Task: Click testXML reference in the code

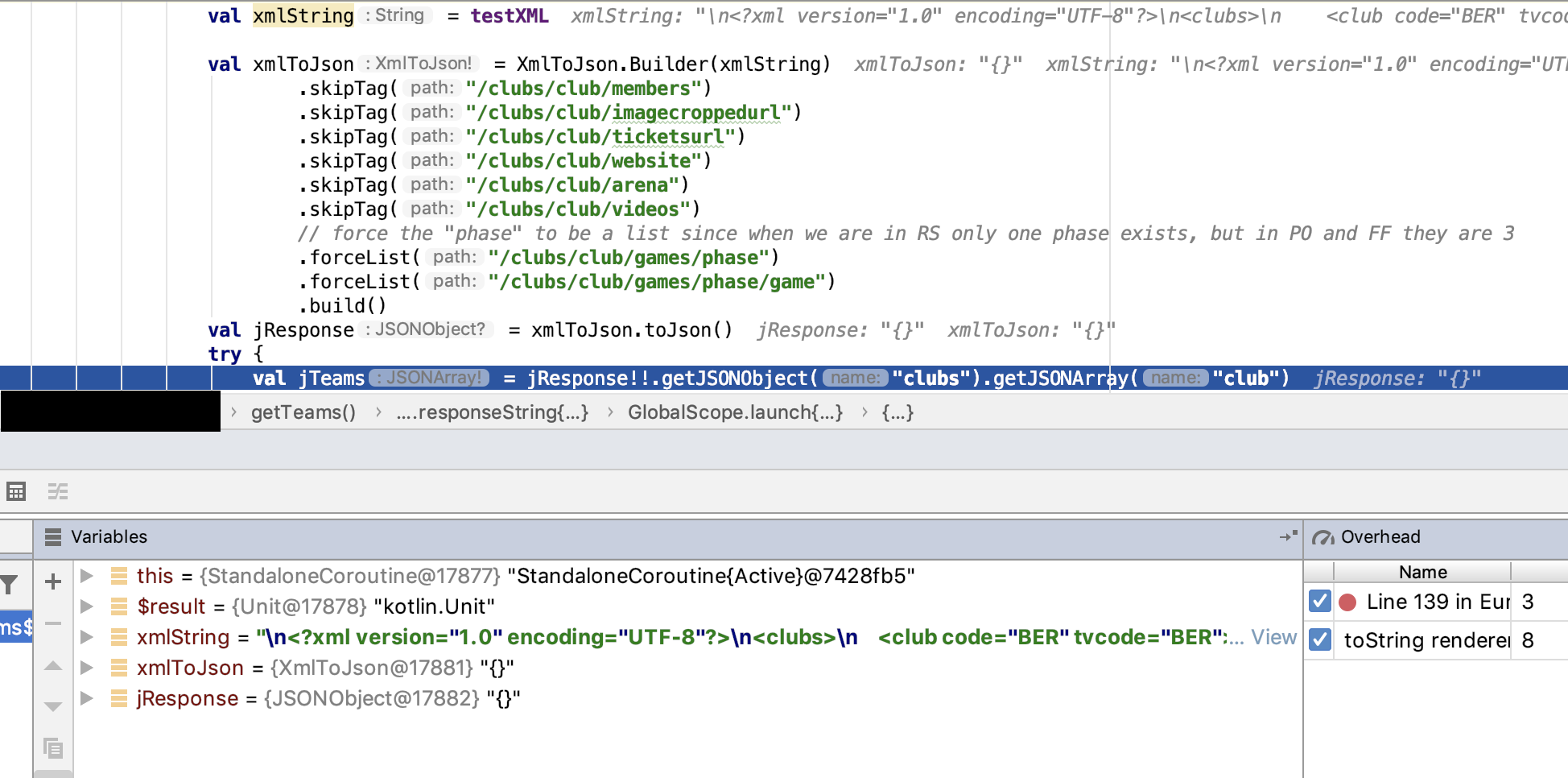Action: [x=510, y=15]
